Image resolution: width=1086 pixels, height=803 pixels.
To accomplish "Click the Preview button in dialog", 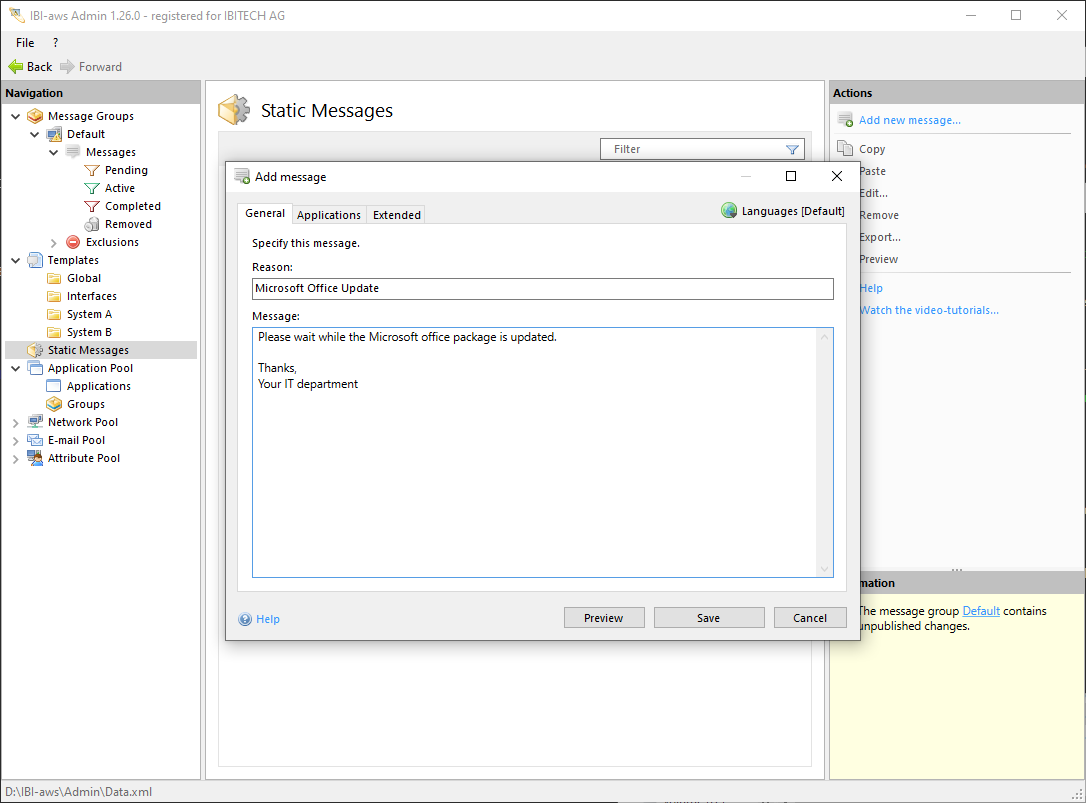I will [603, 618].
